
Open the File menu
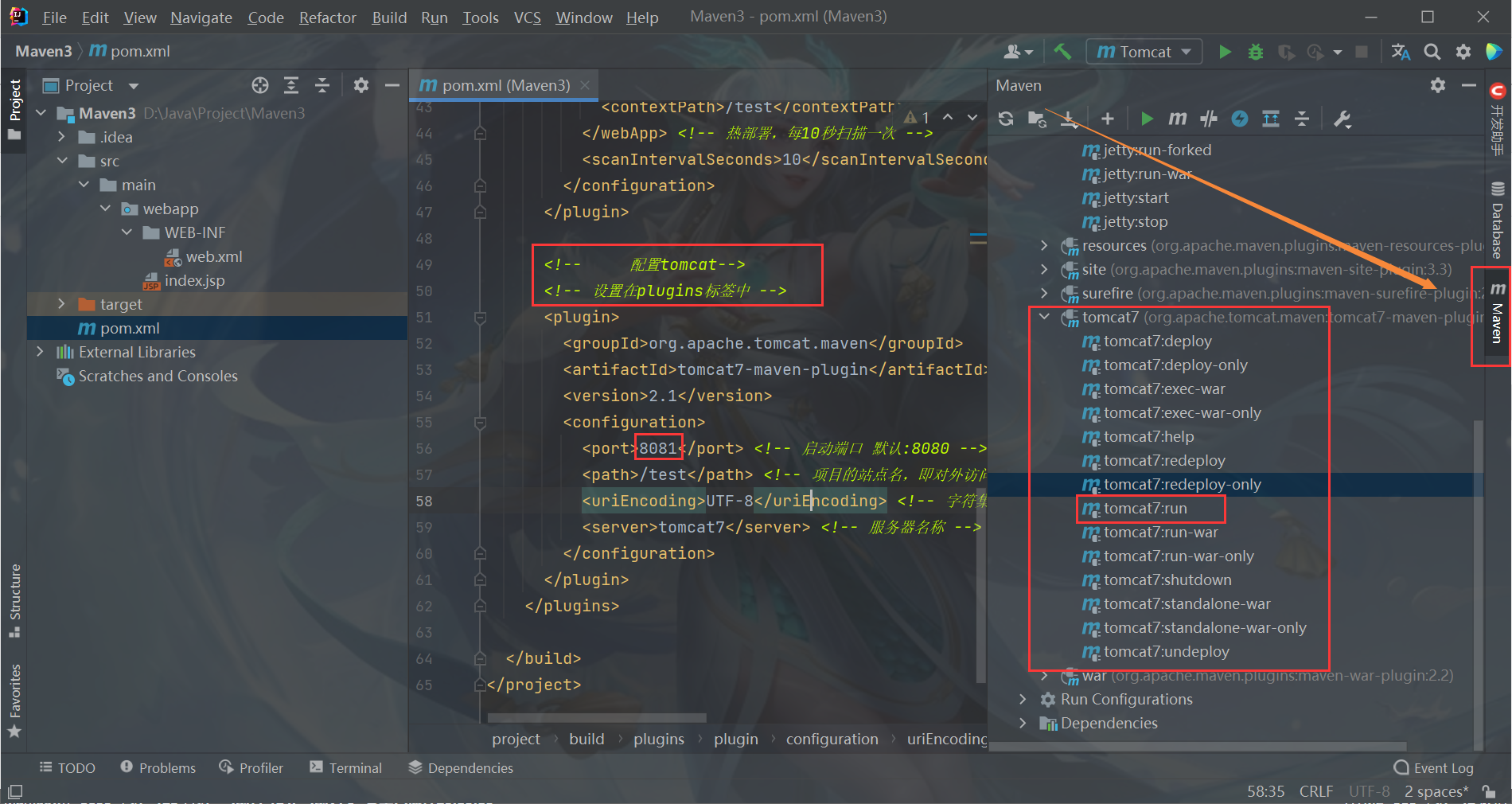click(54, 18)
